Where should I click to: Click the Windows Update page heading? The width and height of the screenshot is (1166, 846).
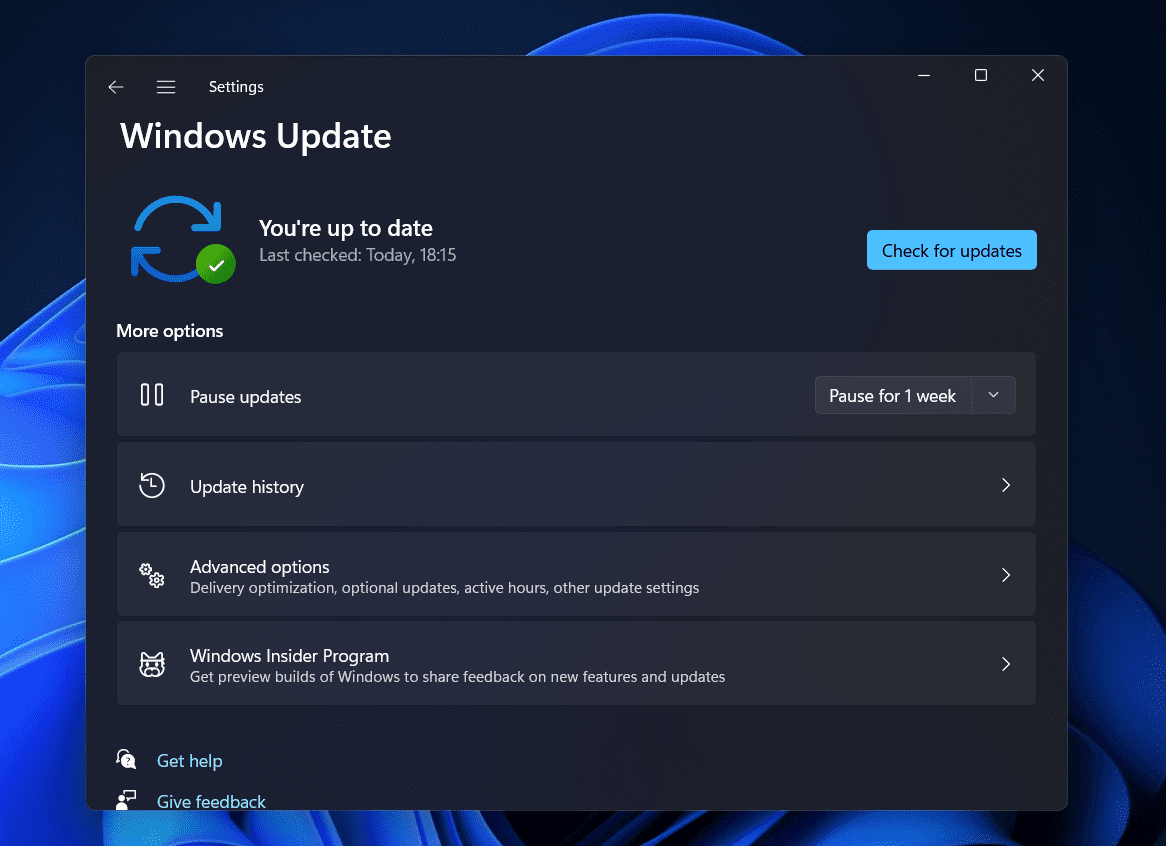click(x=256, y=136)
